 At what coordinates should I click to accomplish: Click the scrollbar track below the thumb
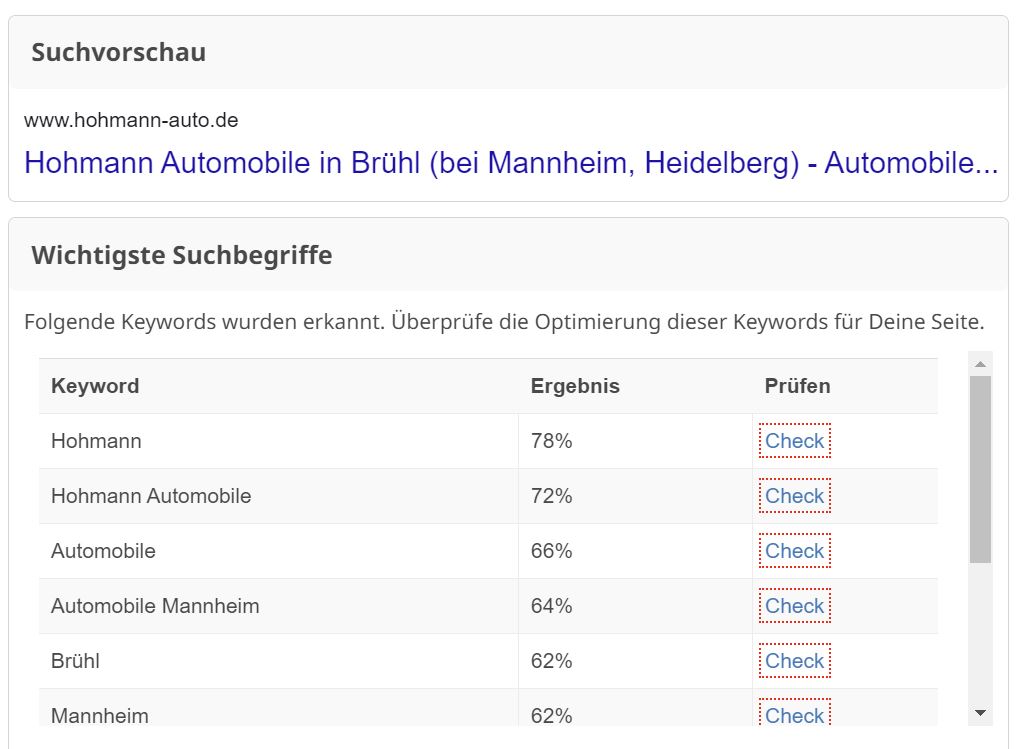point(980,630)
